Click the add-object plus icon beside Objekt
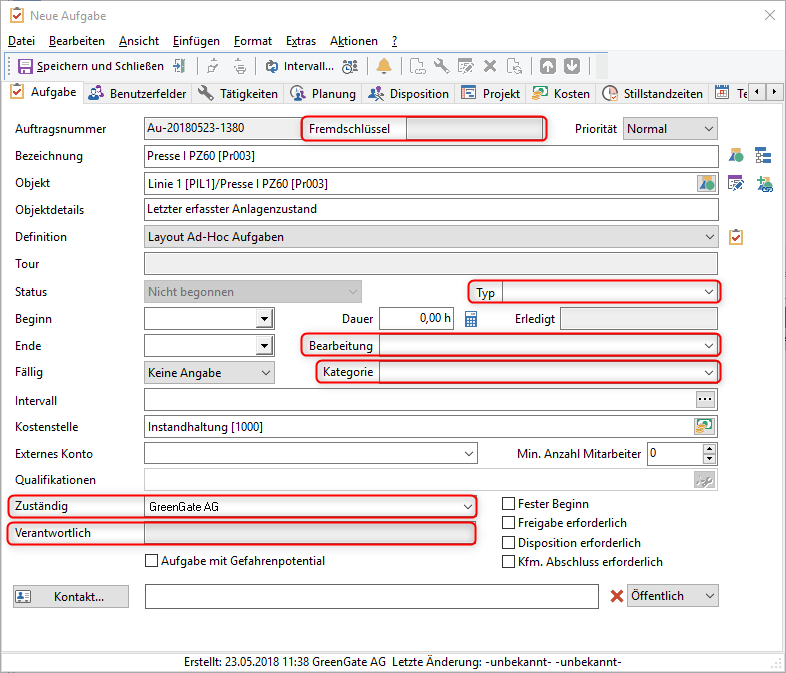Screen dimensions: 786x673 (764, 184)
